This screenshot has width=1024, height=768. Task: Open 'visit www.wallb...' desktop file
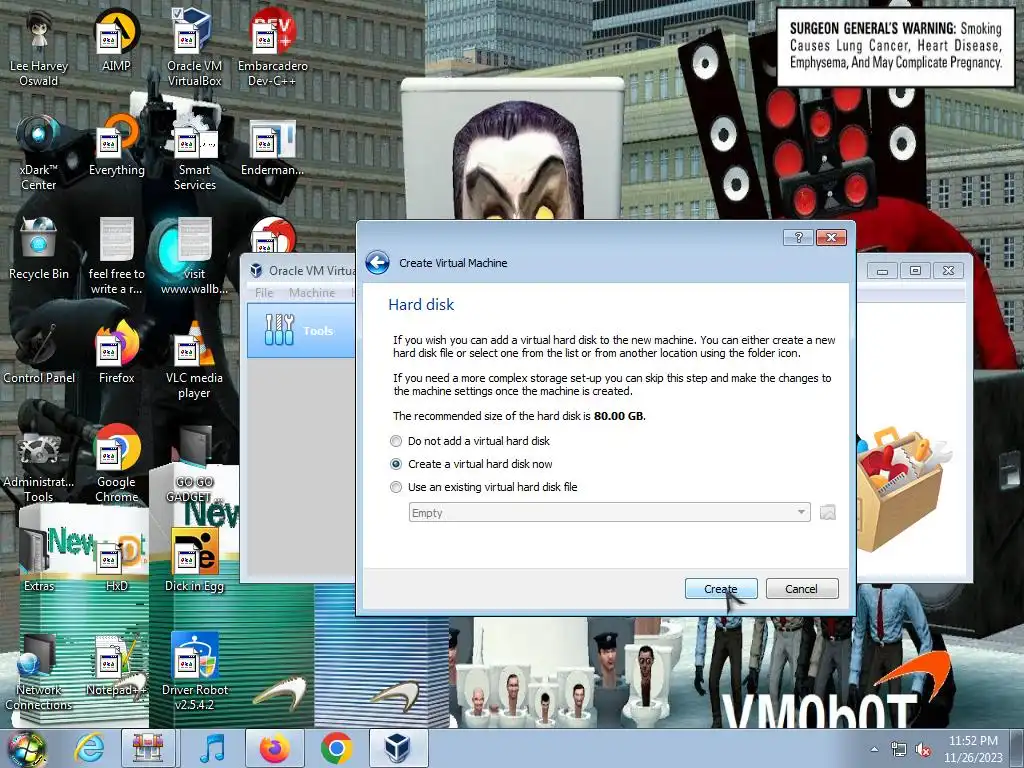(x=195, y=257)
